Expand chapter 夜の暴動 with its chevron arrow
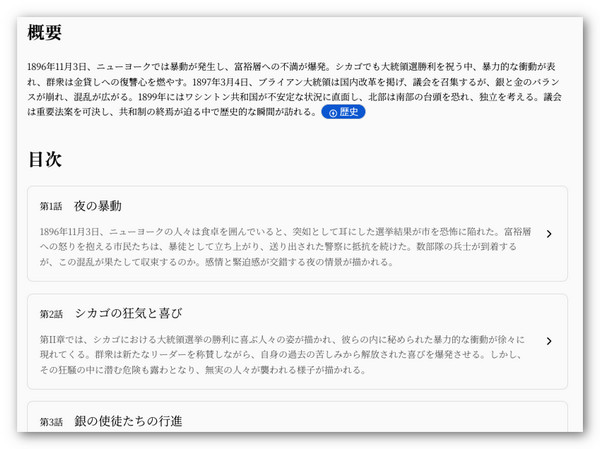600x449 pixels. click(549, 234)
